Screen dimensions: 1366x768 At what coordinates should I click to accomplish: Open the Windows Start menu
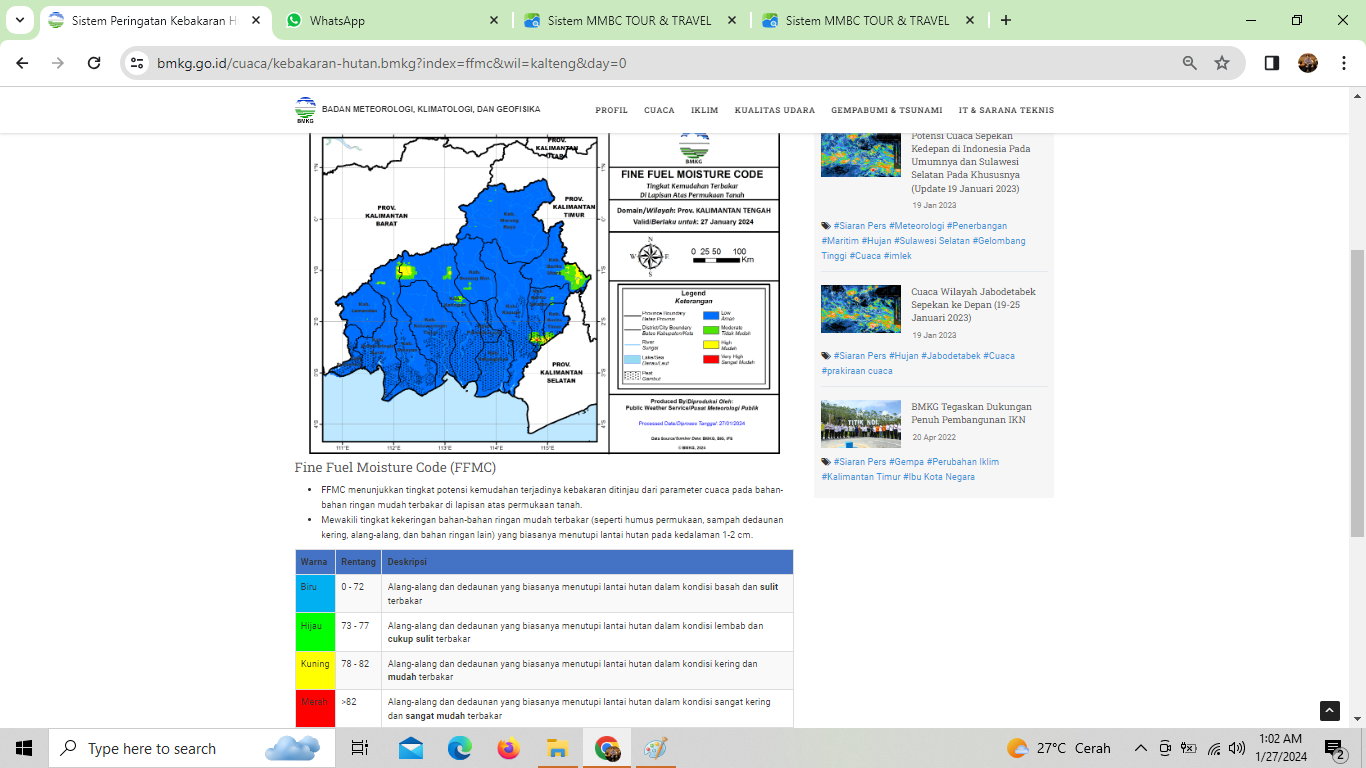(x=24, y=748)
